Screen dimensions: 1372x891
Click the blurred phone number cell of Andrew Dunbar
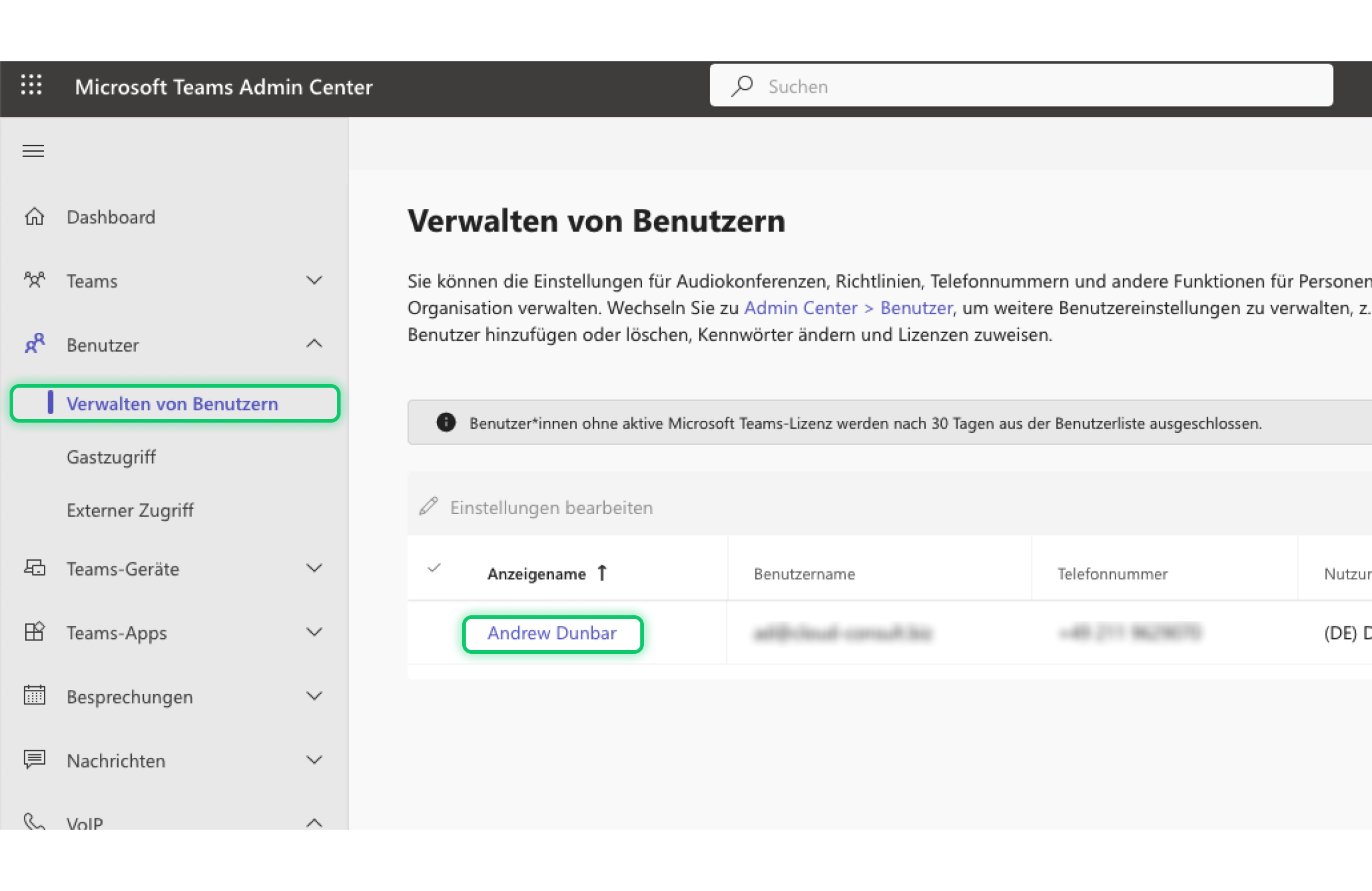[1129, 632]
